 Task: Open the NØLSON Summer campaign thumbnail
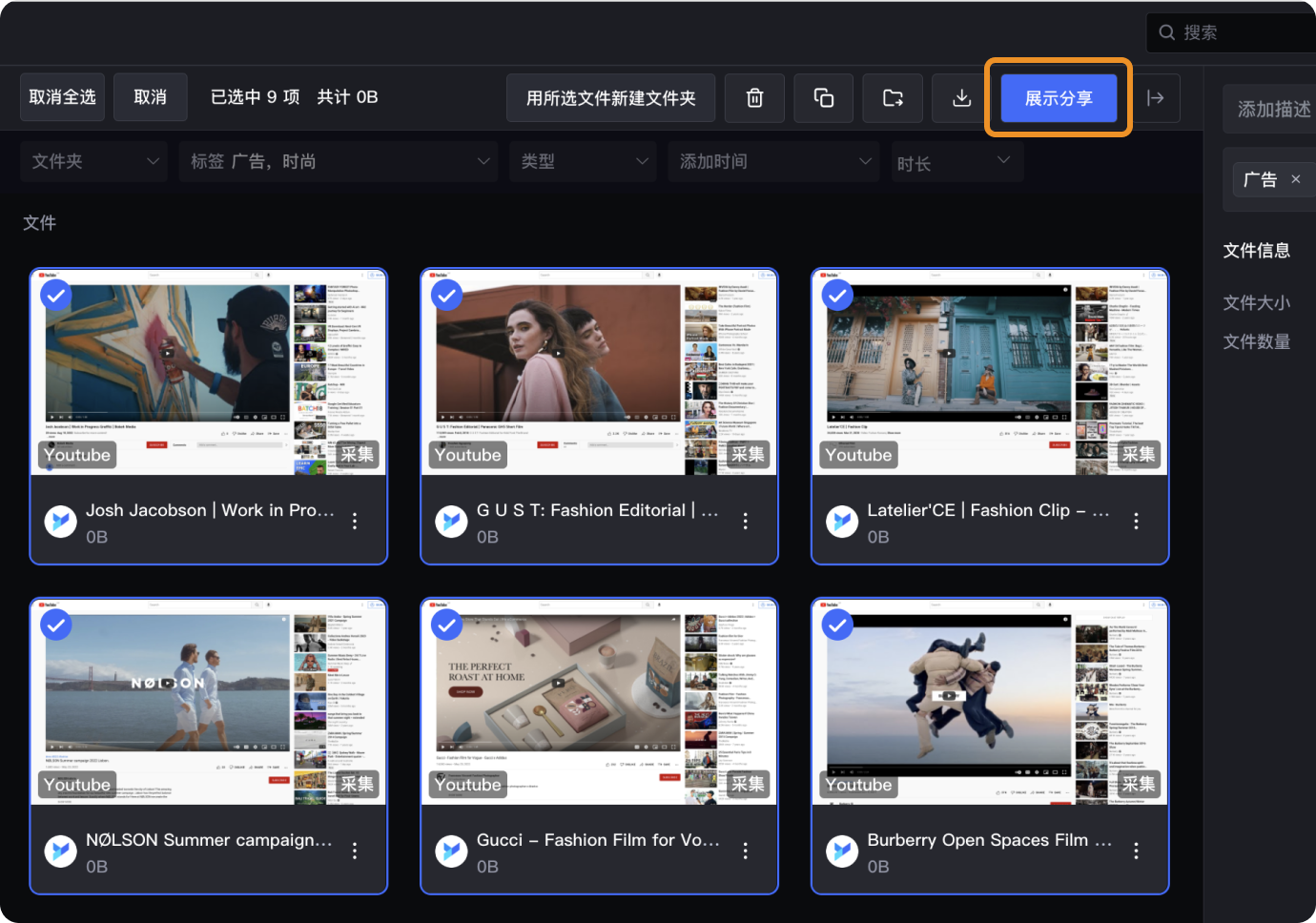[209, 702]
